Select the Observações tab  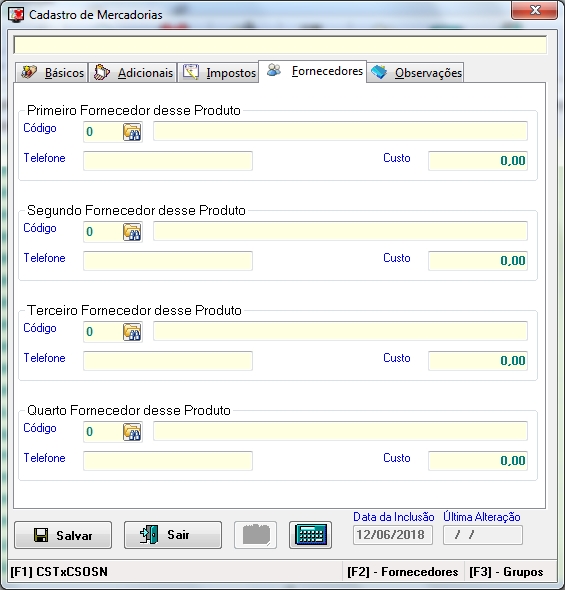coord(416,72)
